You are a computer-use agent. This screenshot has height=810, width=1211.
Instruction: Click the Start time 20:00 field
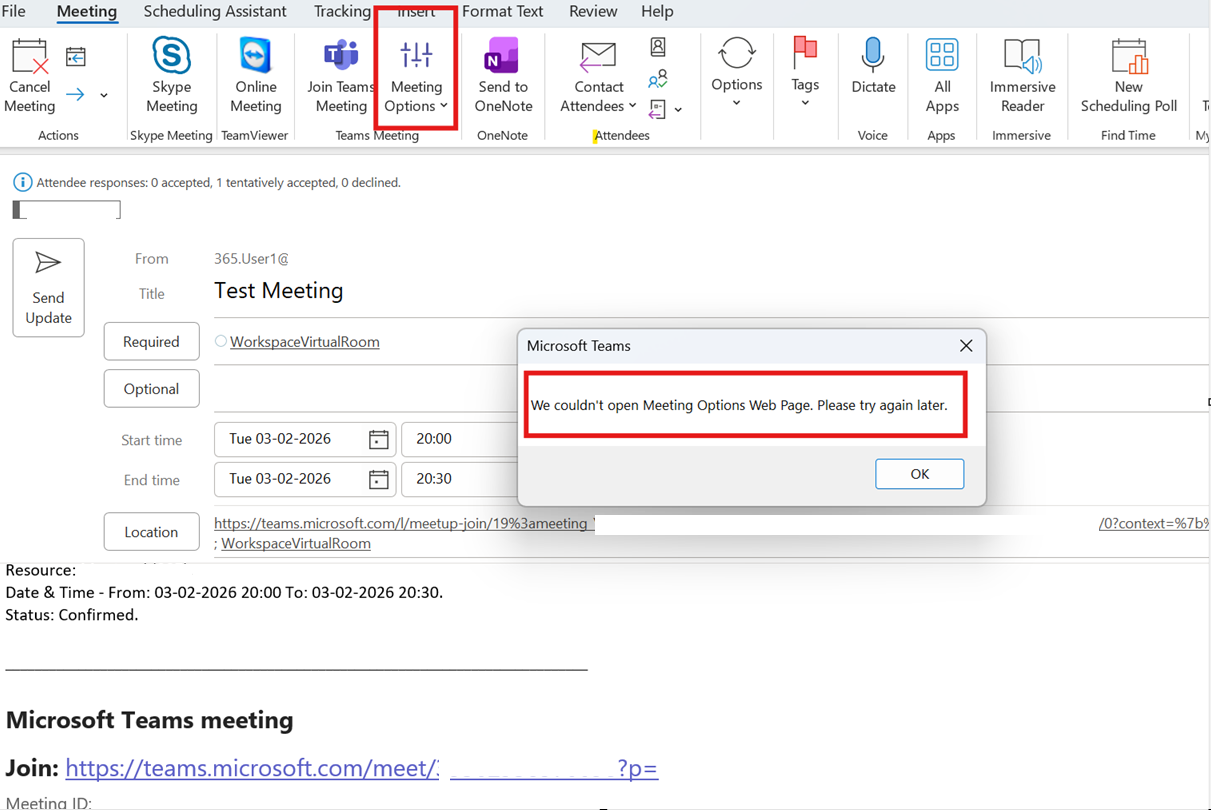pyautogui.click(x=459, y=439)
